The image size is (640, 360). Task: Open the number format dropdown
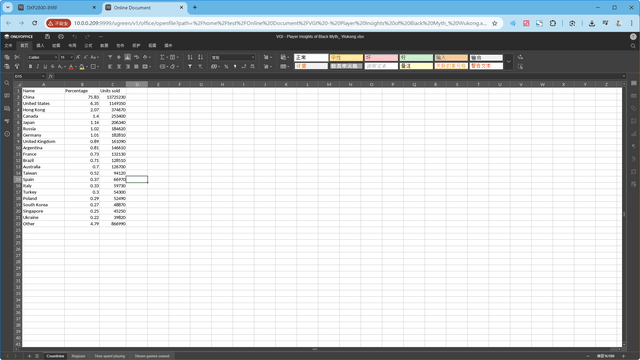[x=233, y=58]
